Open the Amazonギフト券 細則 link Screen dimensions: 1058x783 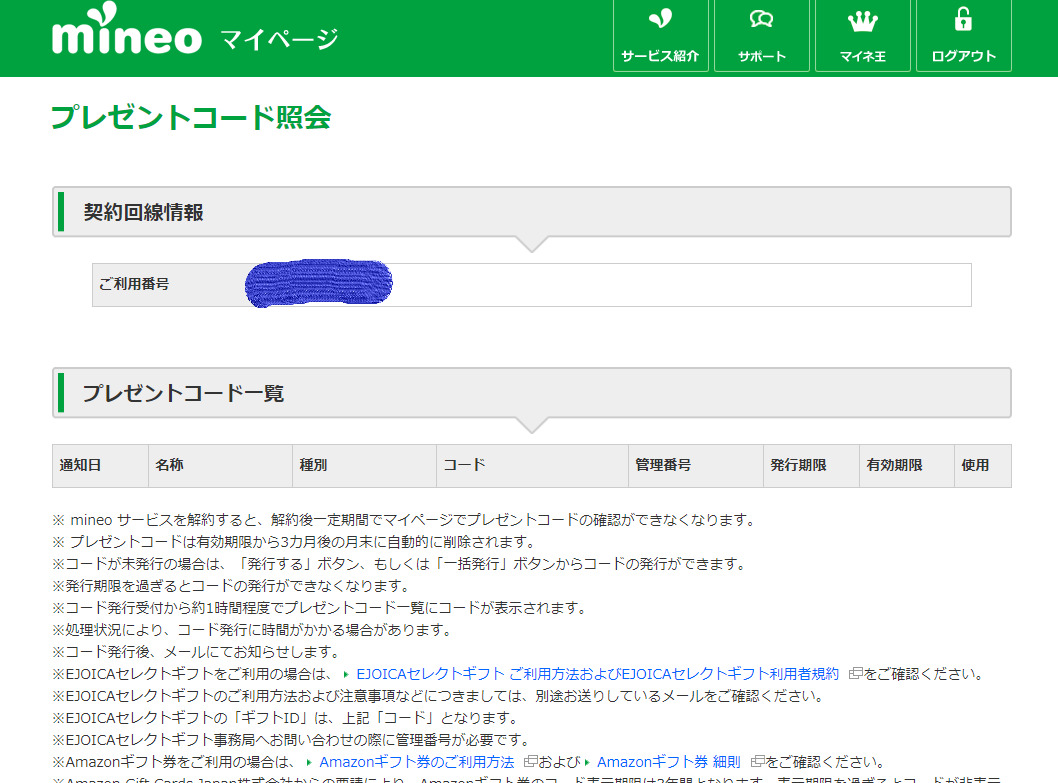[x=668, y=762]
